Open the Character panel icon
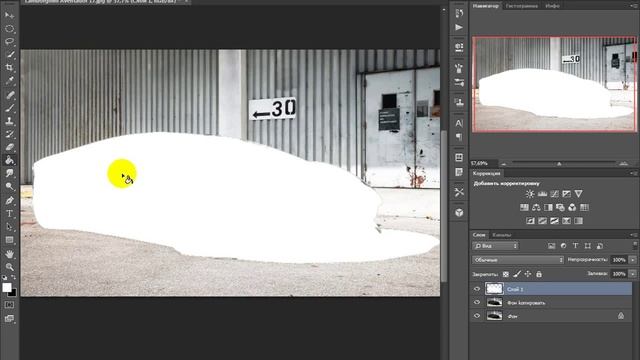This screenshot has height=360, width=640. pos(459,123)
